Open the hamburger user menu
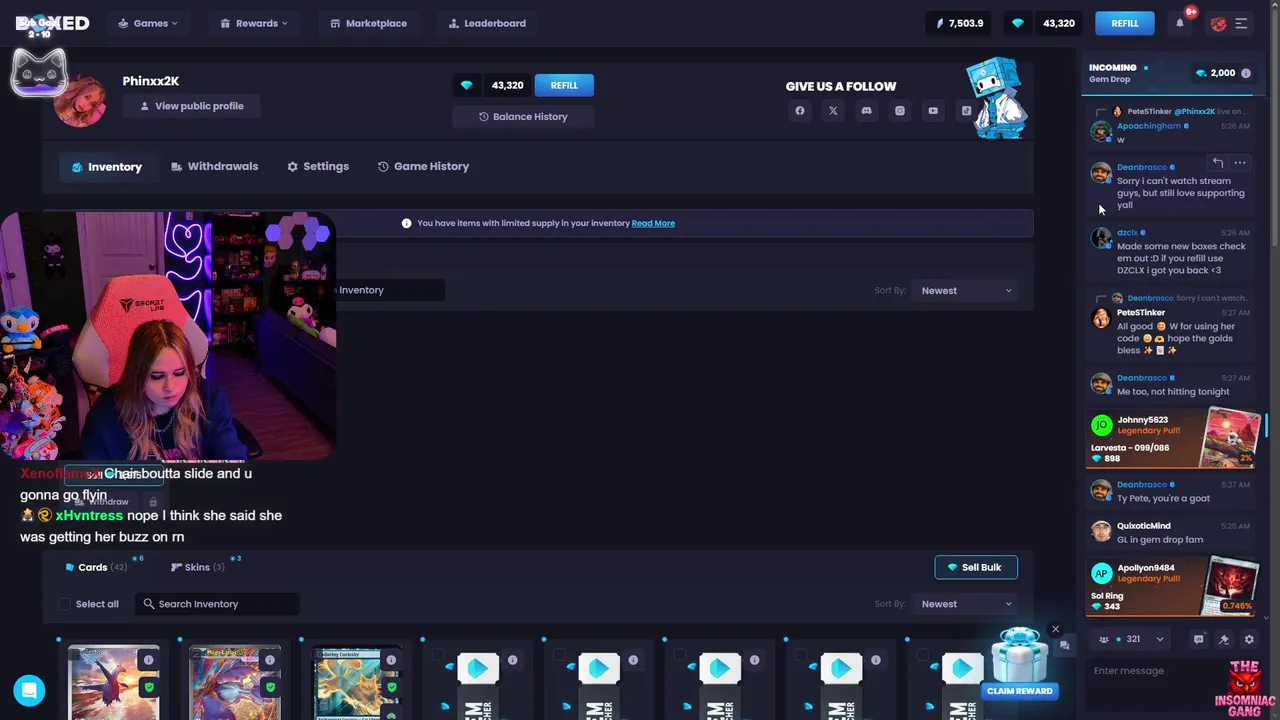Image resolution: width=1280 pixels, height=720 pixels. tap(1241, 23)
